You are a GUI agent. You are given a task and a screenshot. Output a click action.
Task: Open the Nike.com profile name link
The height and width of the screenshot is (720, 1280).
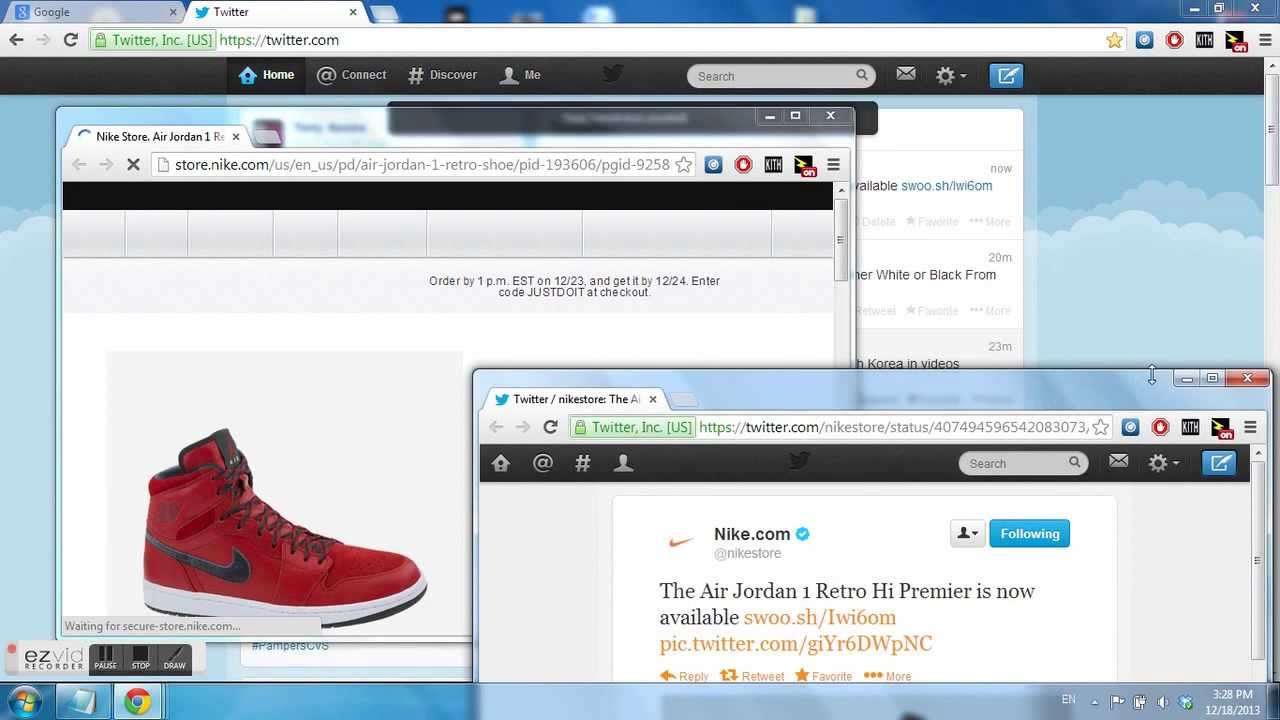[752, 534]
